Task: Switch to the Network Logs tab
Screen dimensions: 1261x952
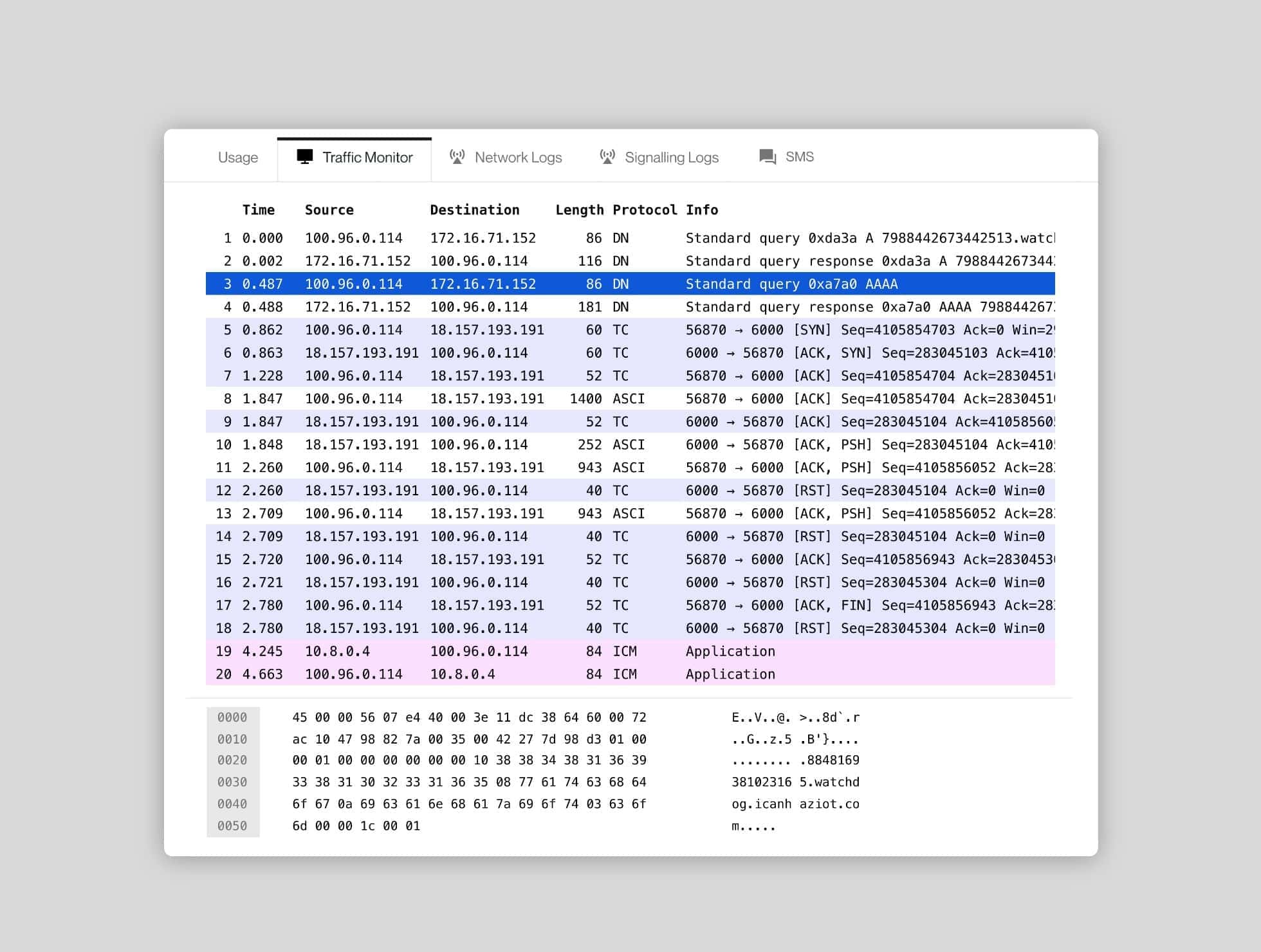Action: coord(518,156)
